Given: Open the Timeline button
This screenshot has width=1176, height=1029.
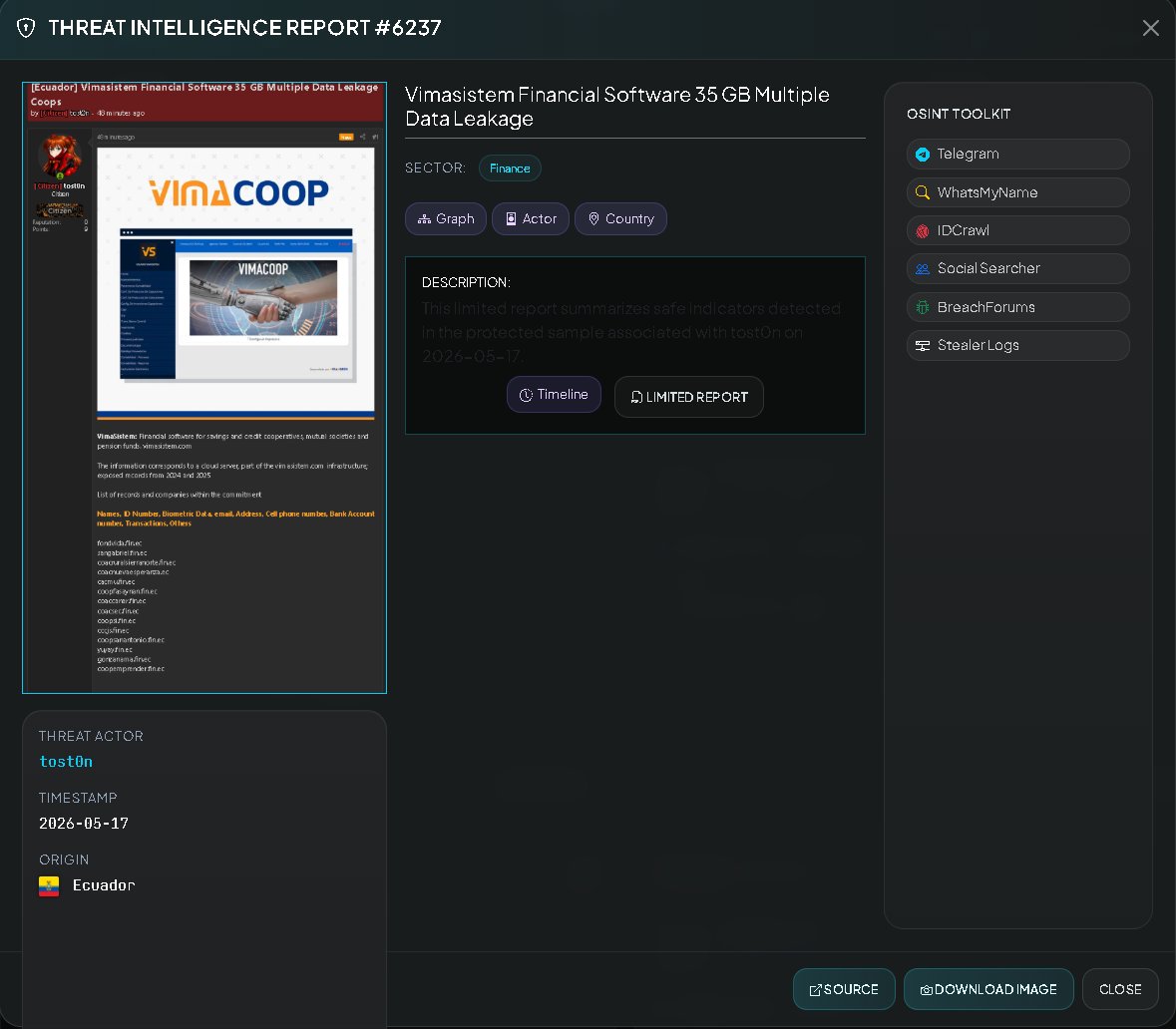Looking at the screenshot, I should [554, 395].
